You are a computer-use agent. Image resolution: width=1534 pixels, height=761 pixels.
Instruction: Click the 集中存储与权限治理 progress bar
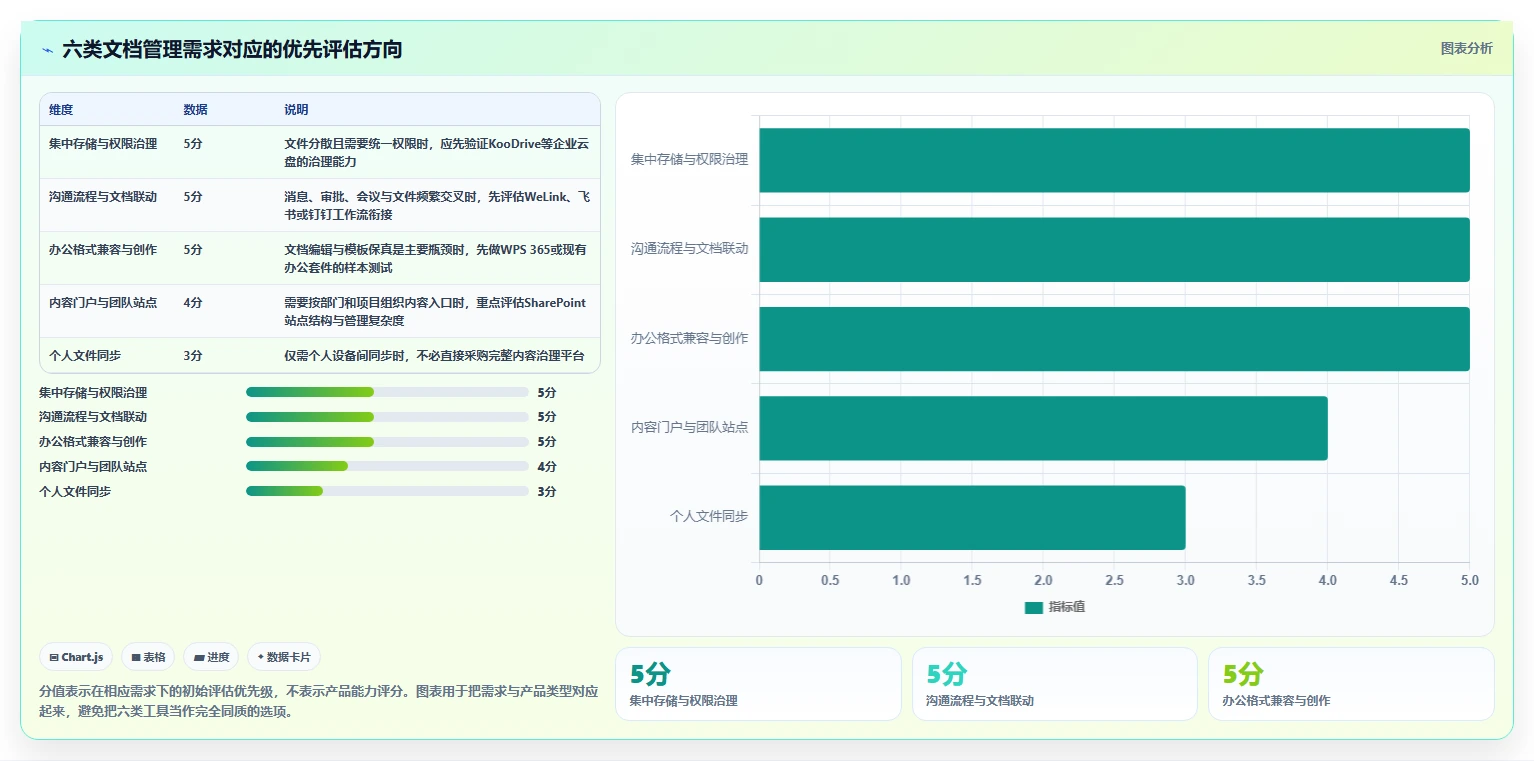click(x=387, y=392)
